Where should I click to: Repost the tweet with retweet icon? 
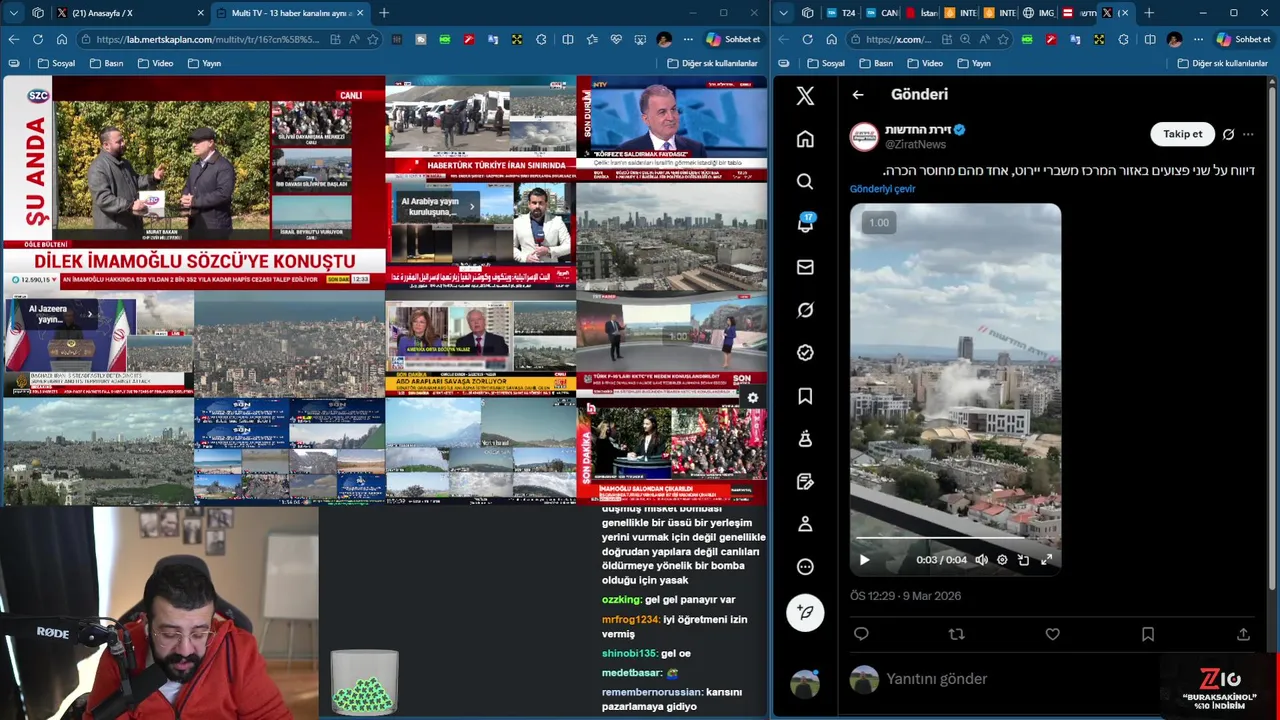[x=956, y=634]
